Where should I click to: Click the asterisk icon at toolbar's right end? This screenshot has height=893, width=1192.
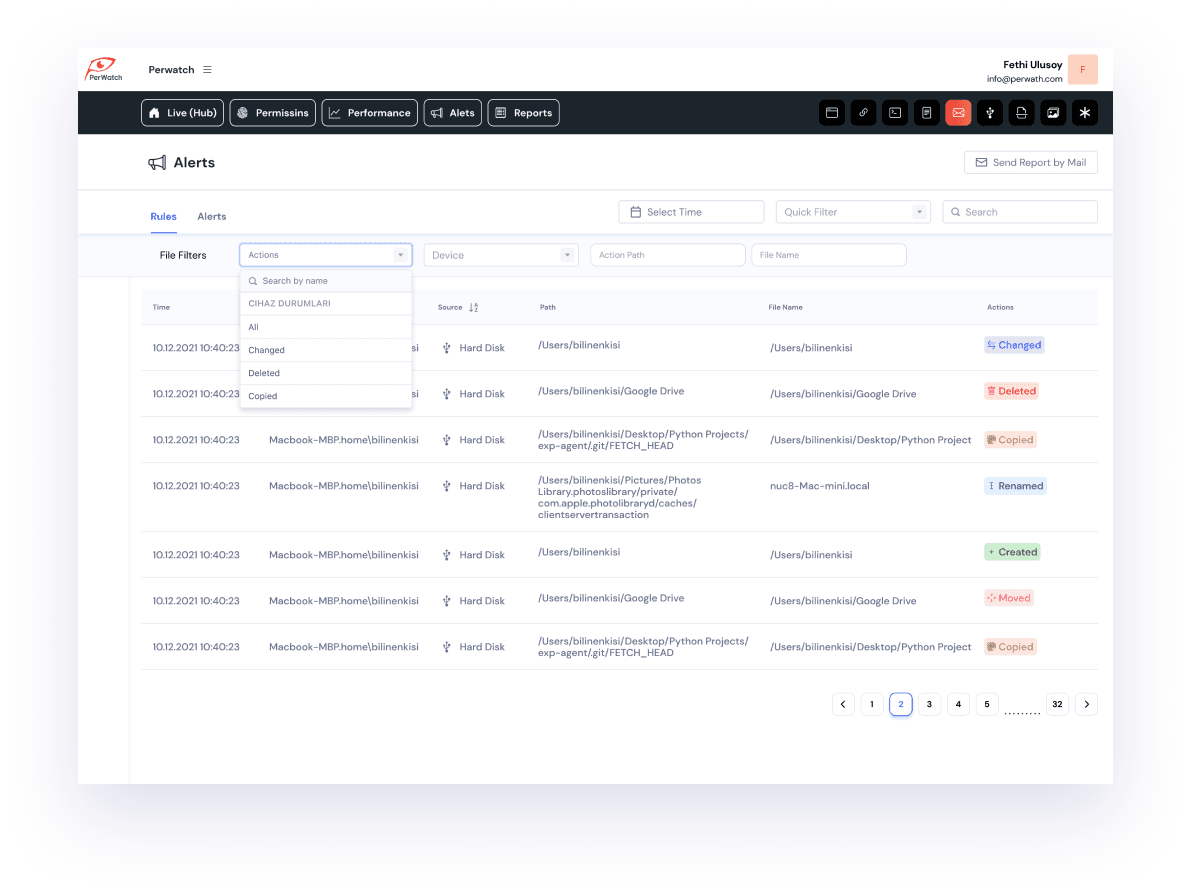(1085, 112)
